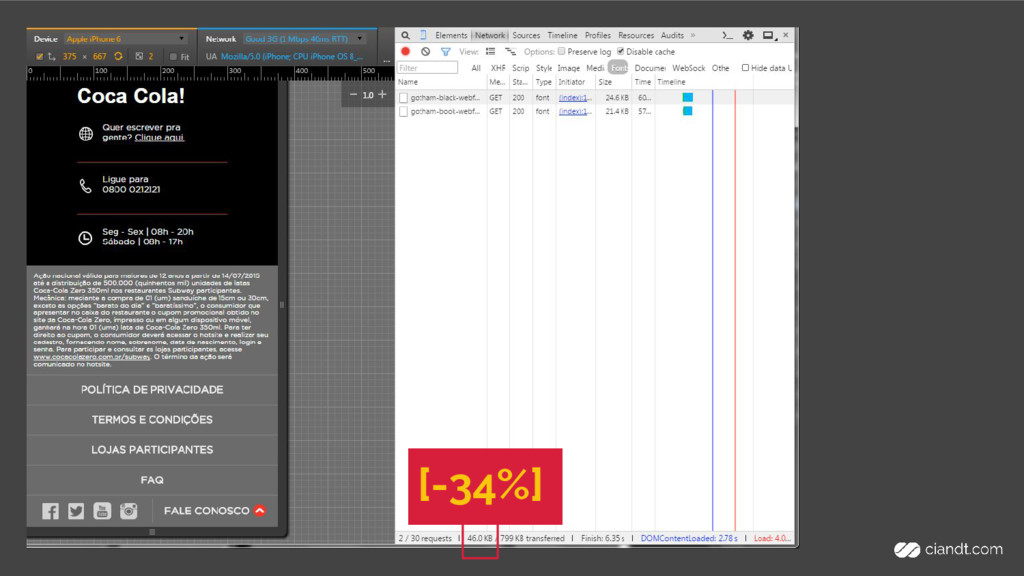
Task: Zoom in with the plus icon
Action: 383,95
